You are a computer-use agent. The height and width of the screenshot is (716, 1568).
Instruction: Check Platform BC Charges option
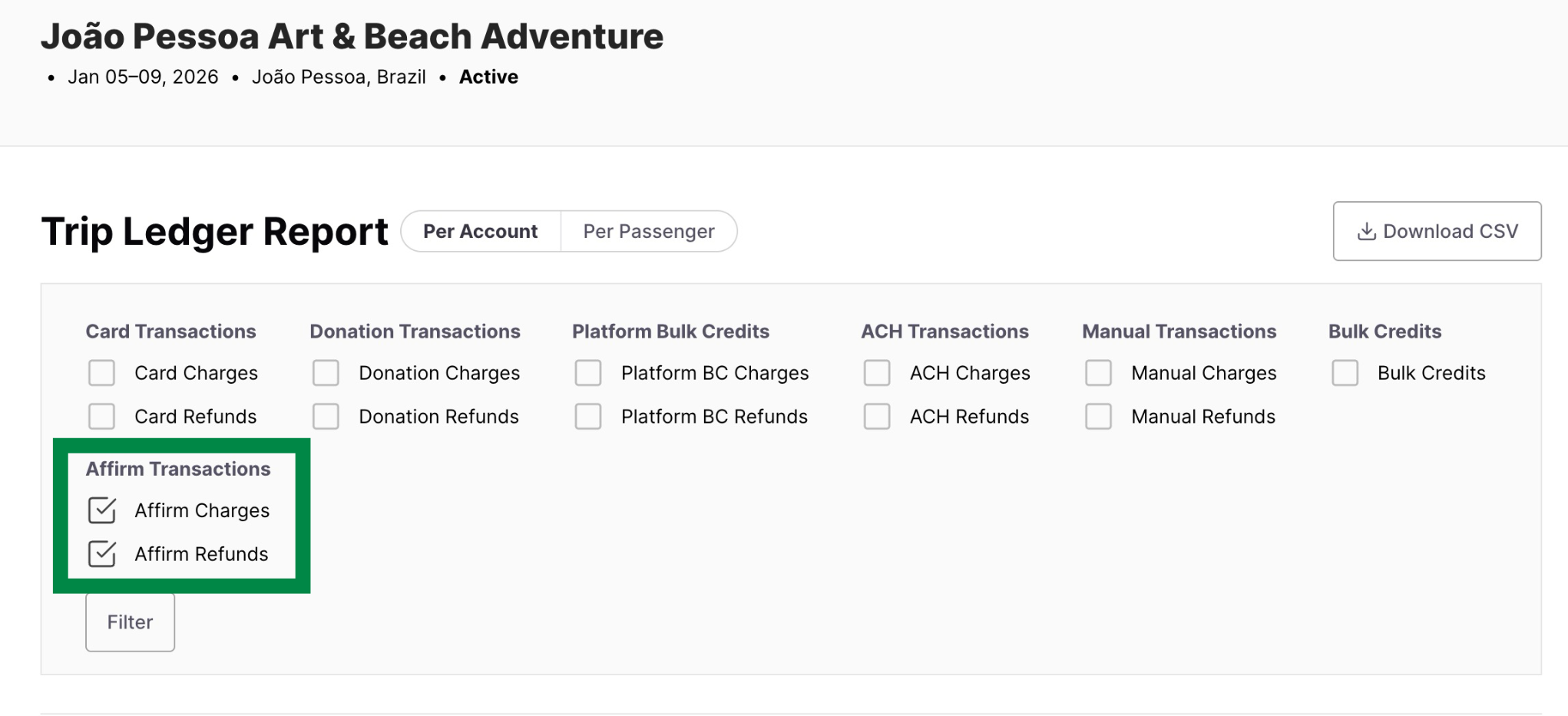click(589, 373)
